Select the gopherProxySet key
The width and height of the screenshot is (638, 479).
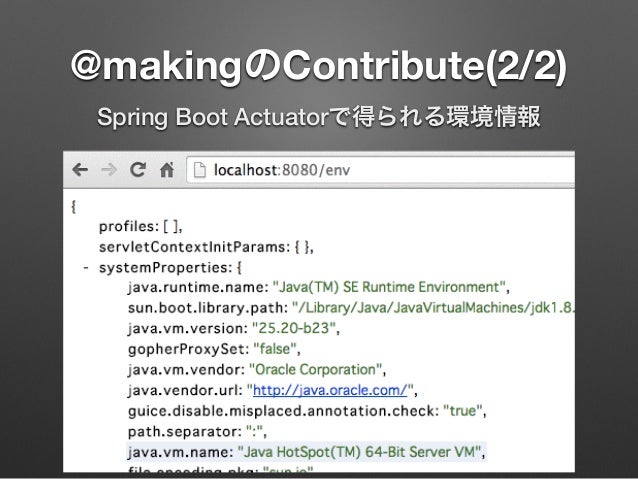[x=188, y=349]
